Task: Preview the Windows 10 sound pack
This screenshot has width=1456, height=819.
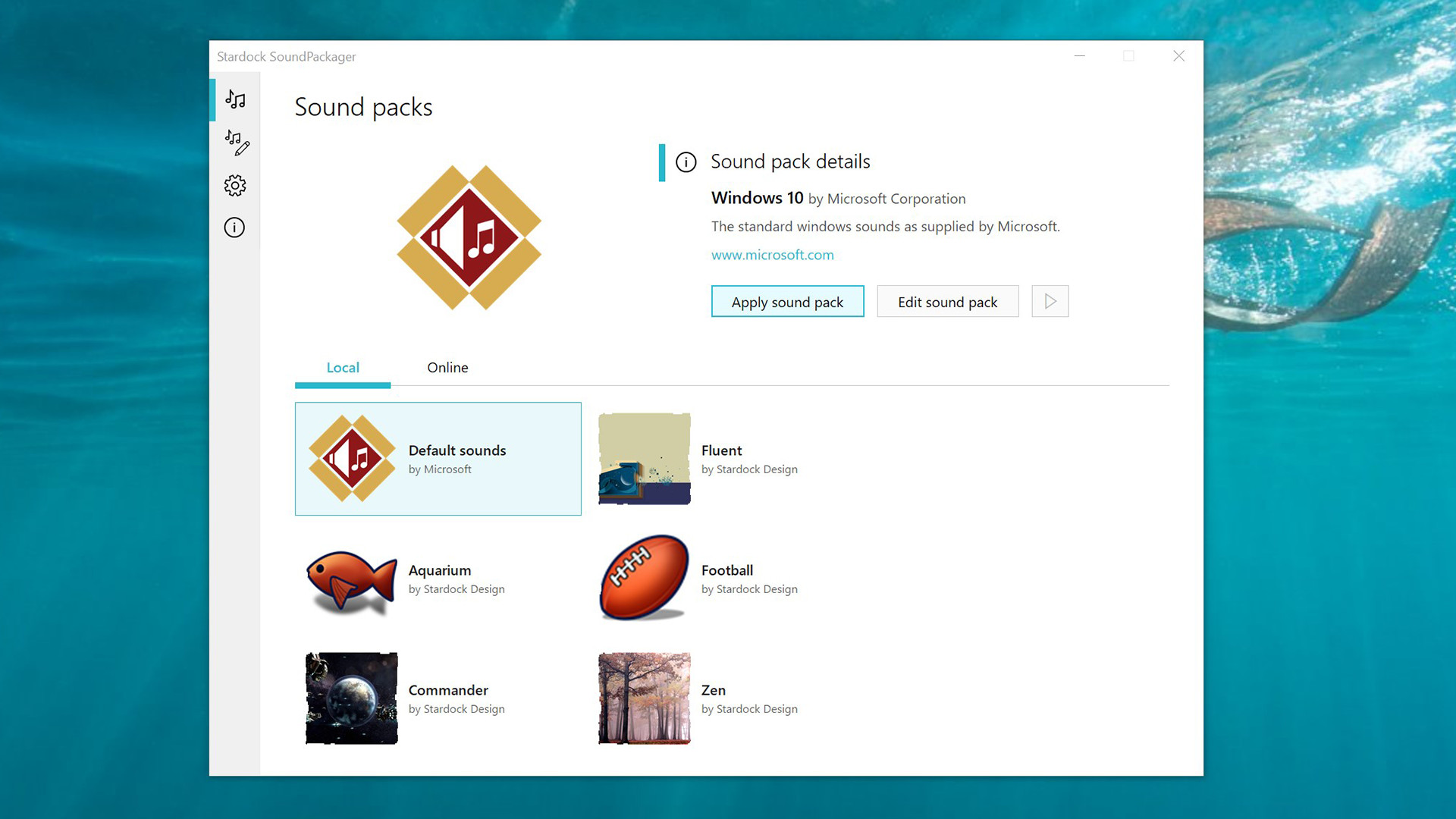Action: click(x=1050, y=301)
